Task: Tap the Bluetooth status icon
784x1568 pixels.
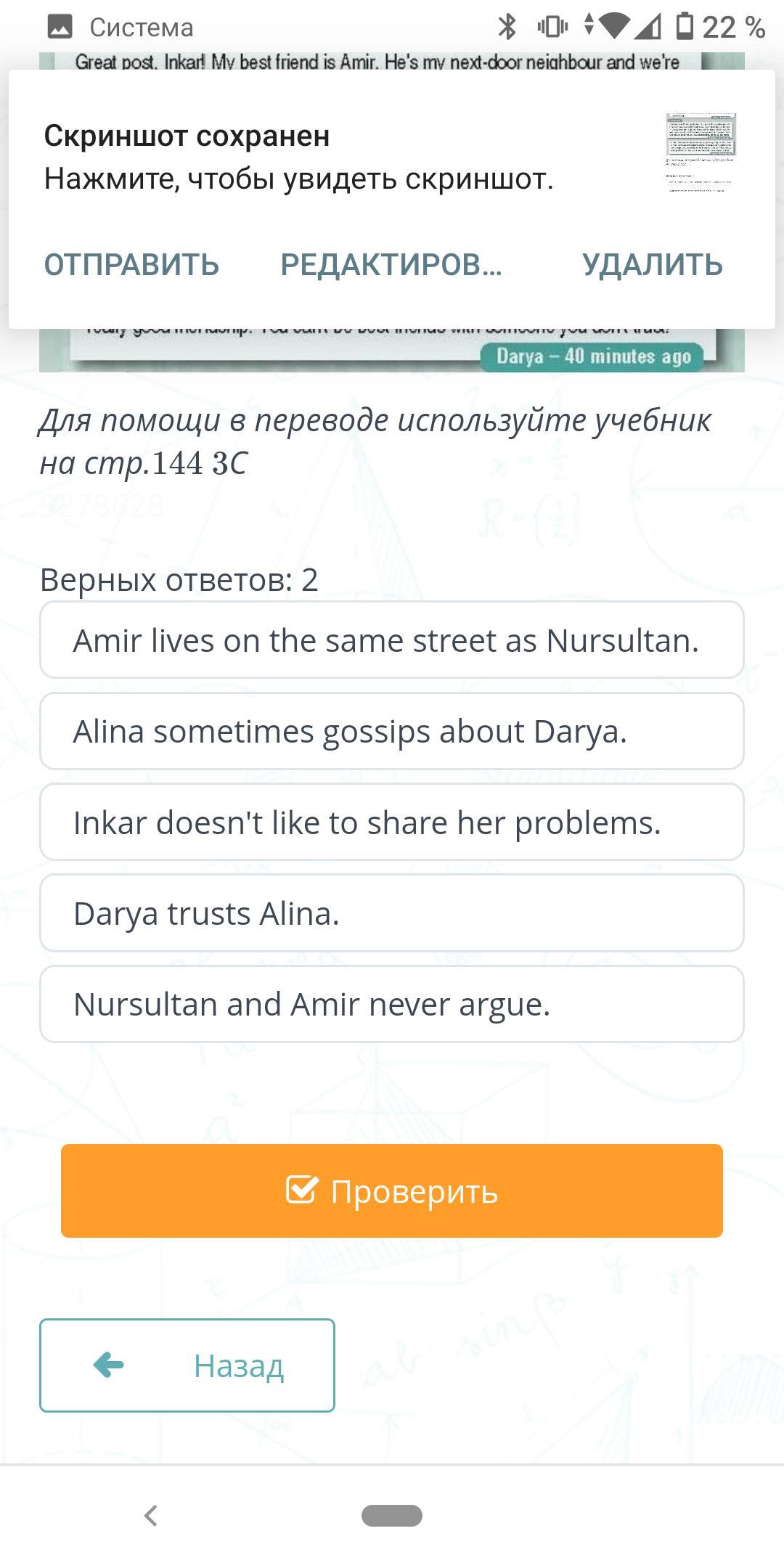Action: click(x=507, y=28)
